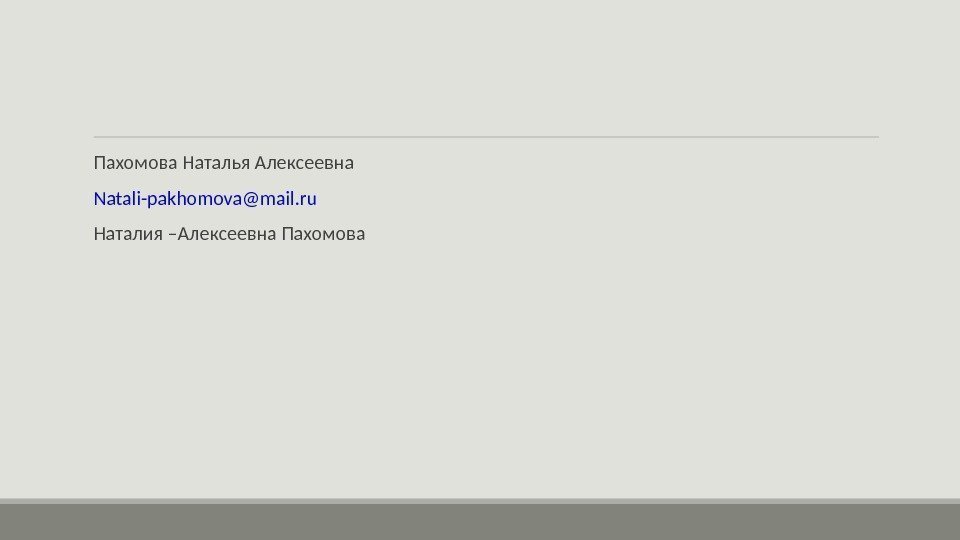Click the –Алексеевна word in third line
Viewport: 960px width, 540px height.
tap(222, 234)
